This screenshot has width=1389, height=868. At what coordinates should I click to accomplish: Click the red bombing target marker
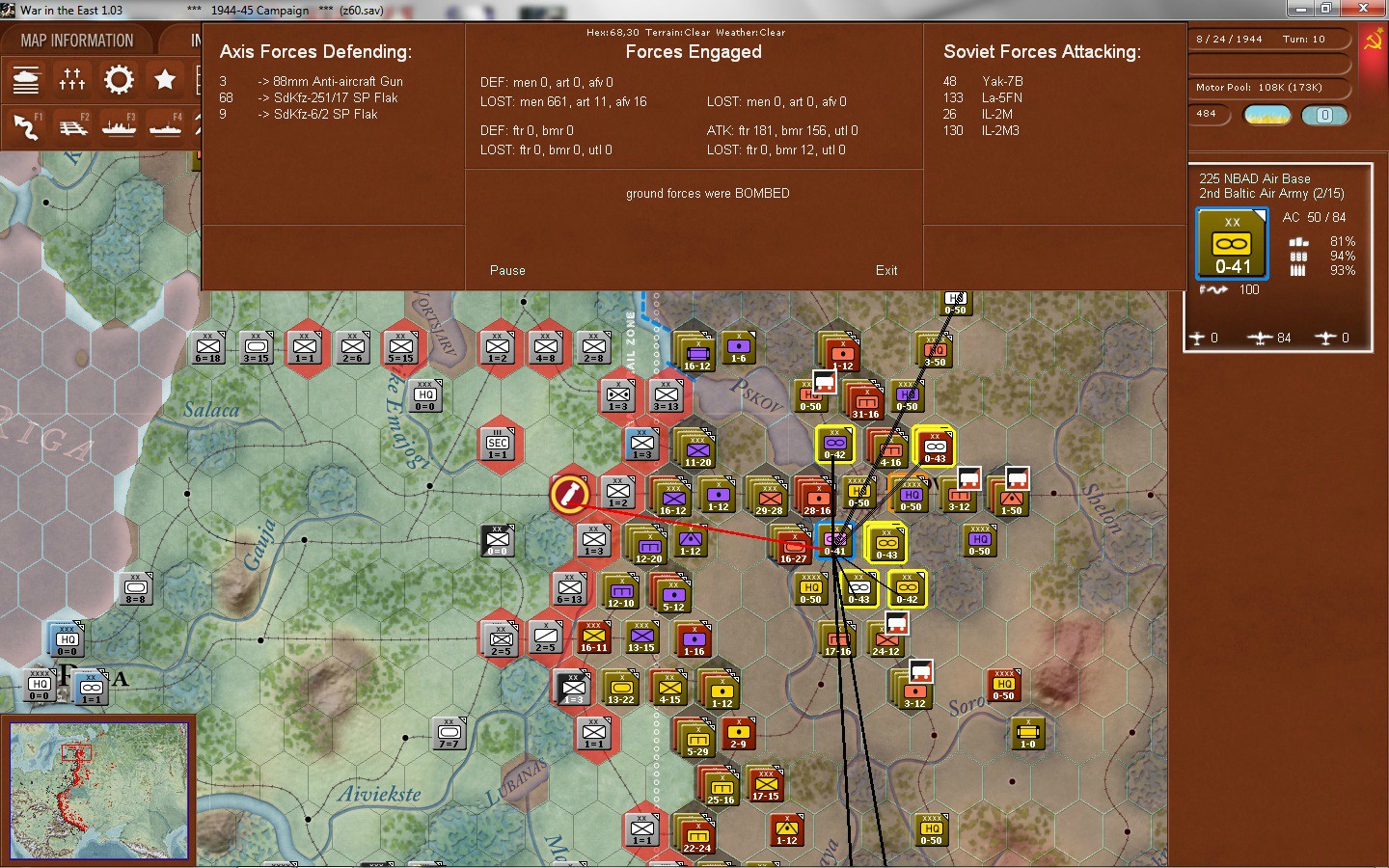pos(570,493)
